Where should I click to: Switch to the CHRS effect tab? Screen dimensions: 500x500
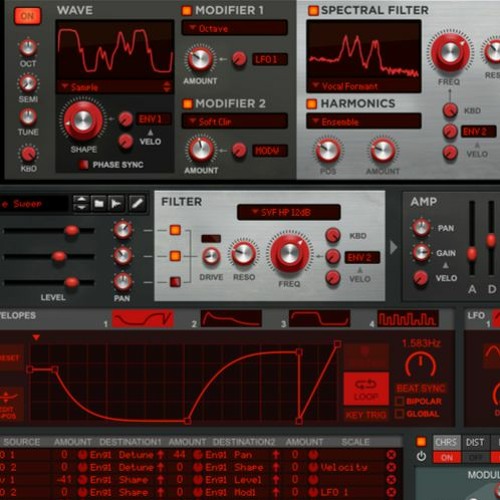tap(447, 442)
